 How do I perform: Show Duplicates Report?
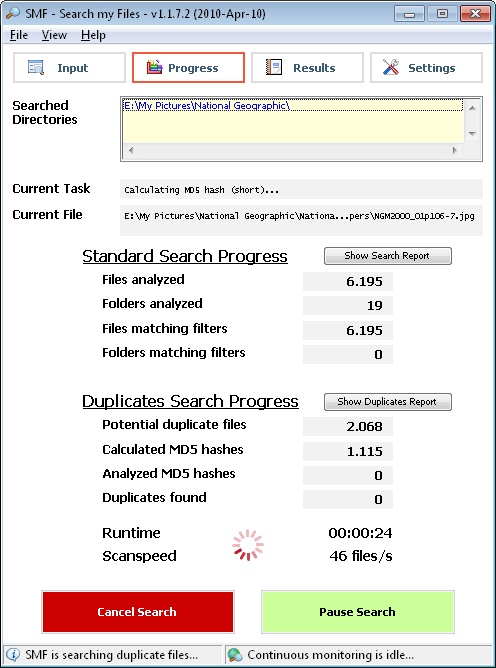click(387, 402)
